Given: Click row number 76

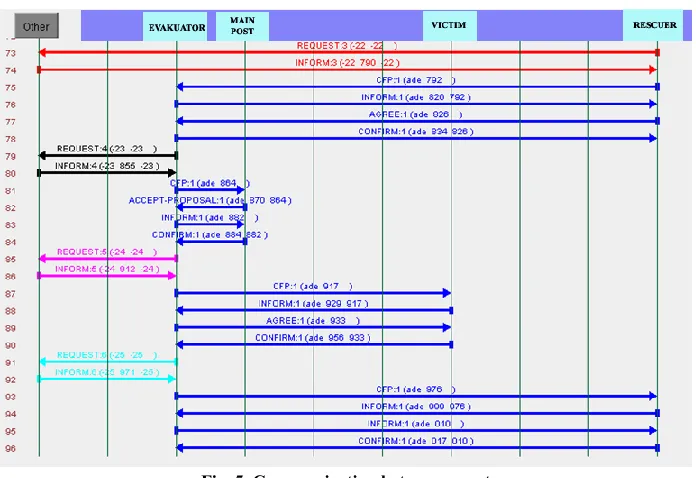Looking at the screenshot, I should [x=10, y=105].
